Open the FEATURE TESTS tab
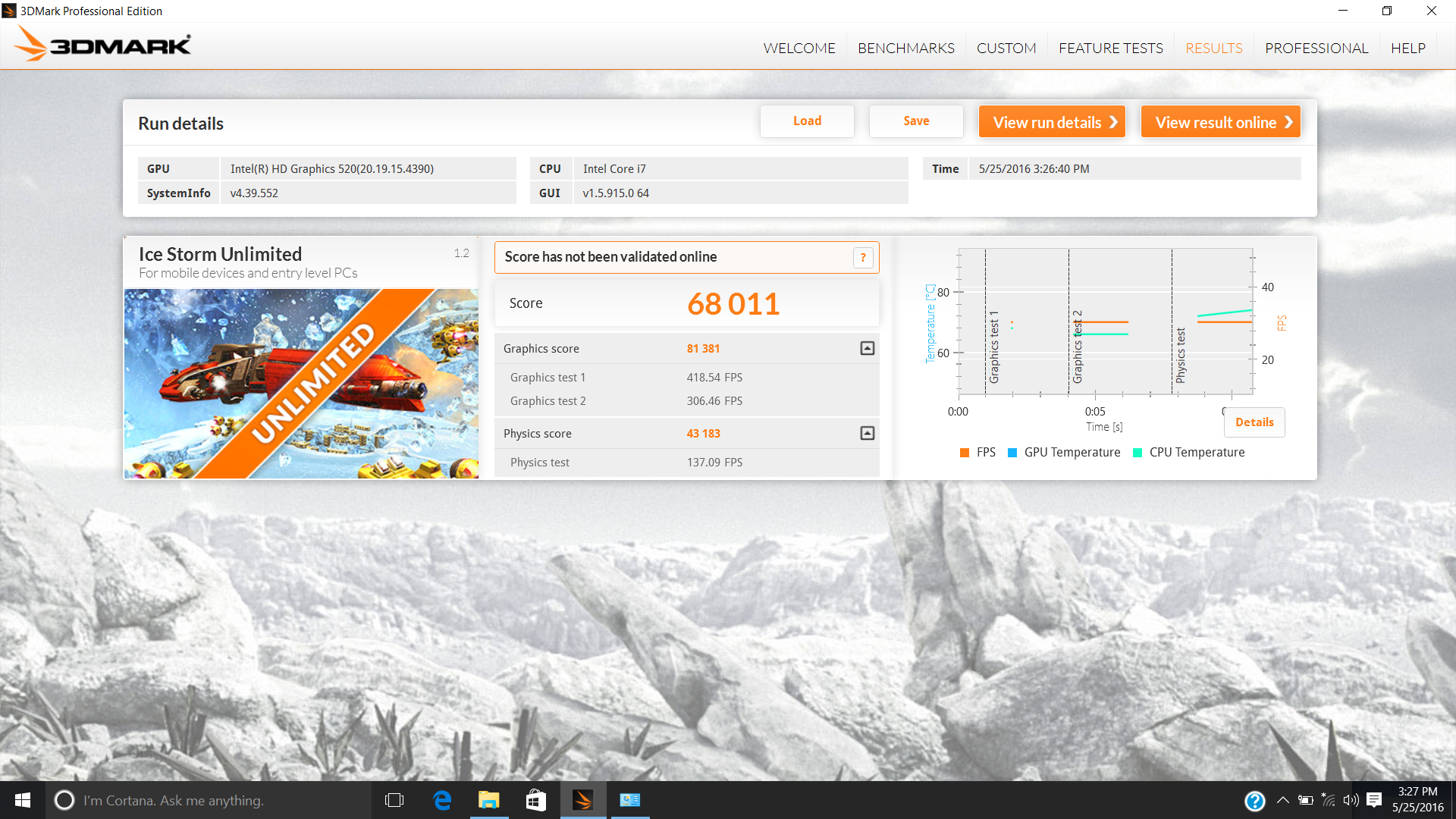Screen dimensions: 1456x819 click(x=1111, y=48)
